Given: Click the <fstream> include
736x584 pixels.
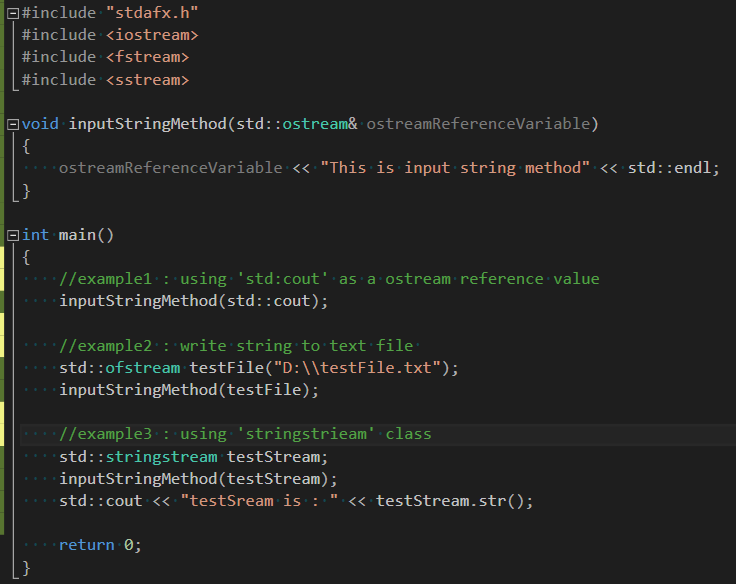Looking at the screenshot, I should 147,57.
